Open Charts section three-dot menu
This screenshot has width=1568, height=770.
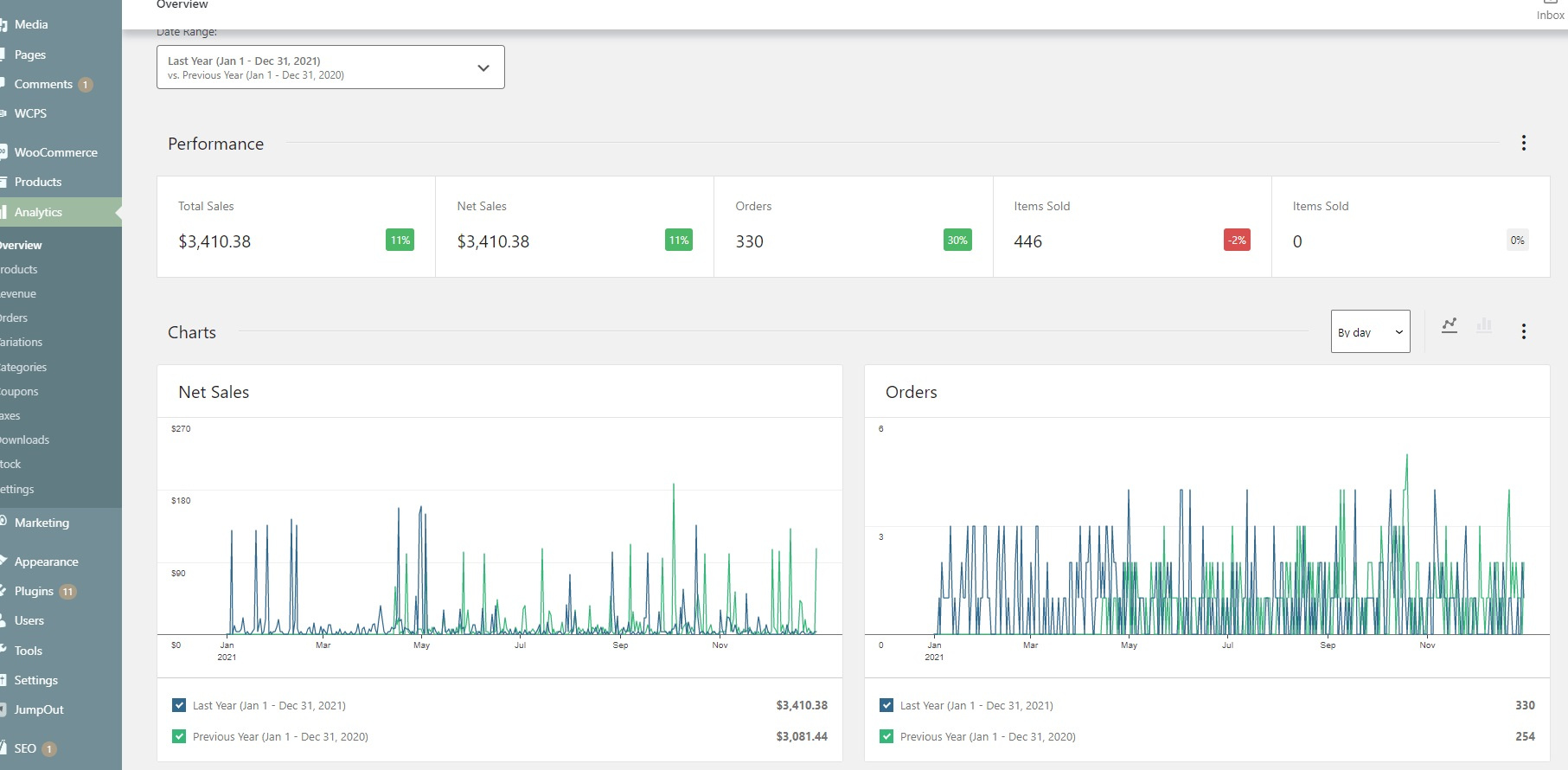coord(1523,331)
